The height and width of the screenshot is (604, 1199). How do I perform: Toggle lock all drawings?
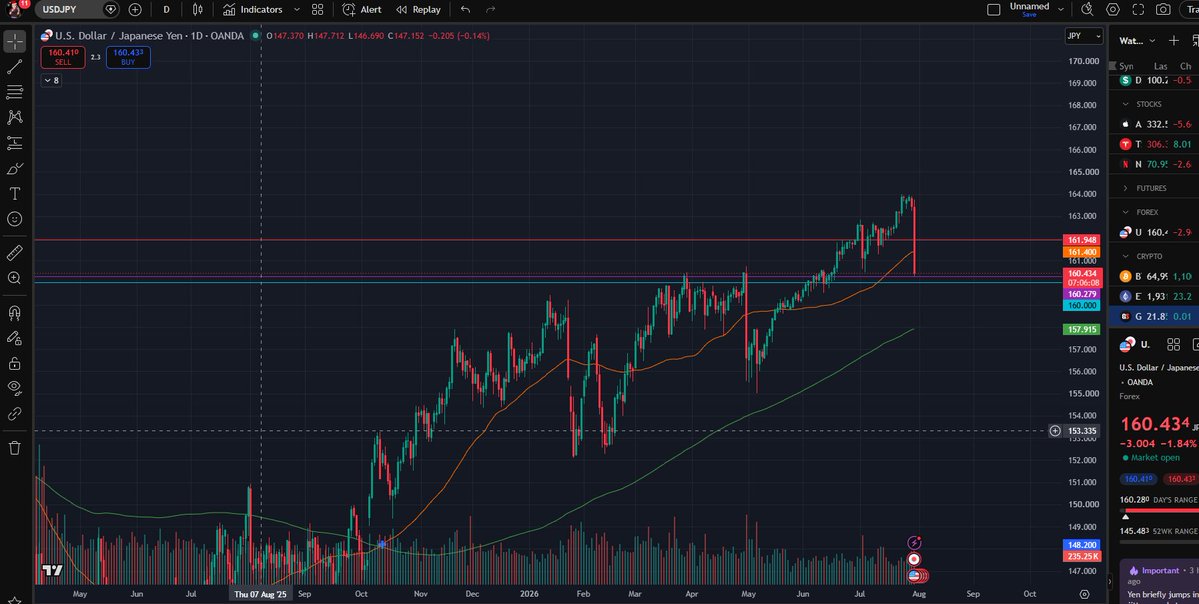coord(15,363)
